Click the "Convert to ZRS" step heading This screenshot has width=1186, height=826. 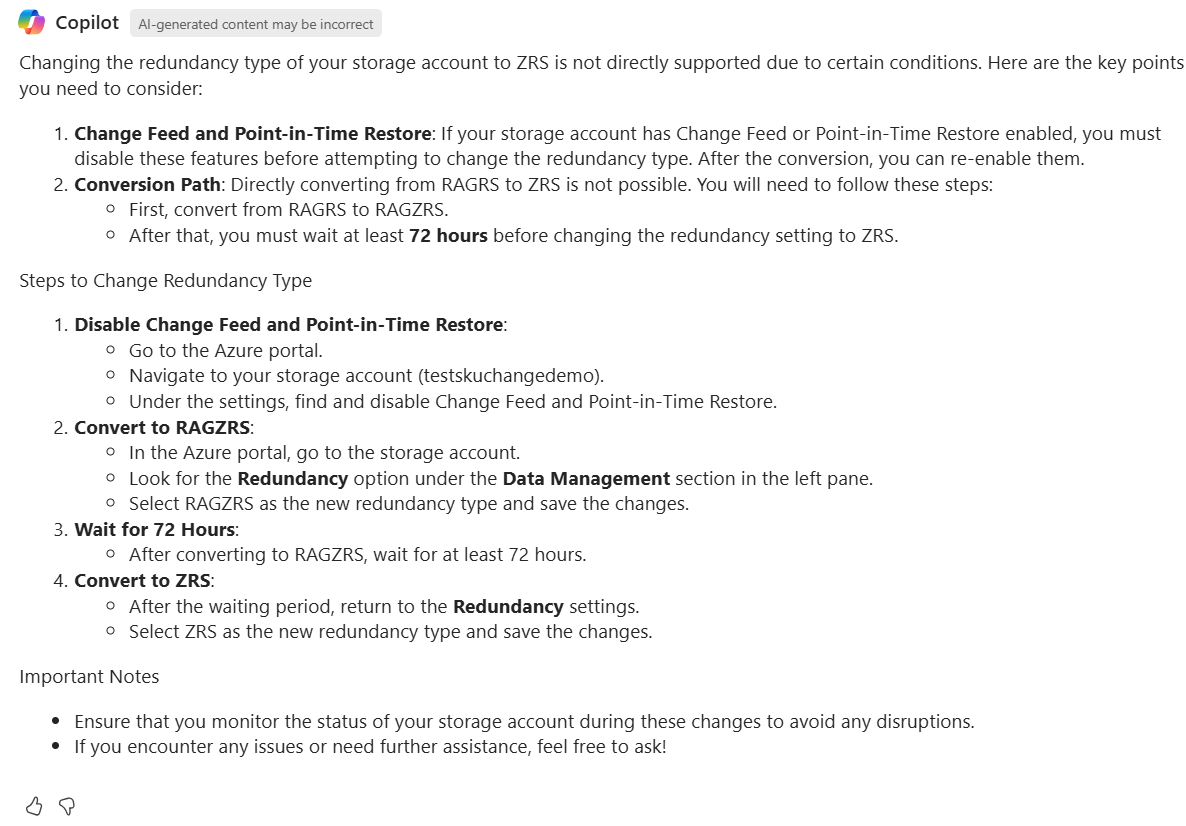pyautogui.click(x=143, y=580)
